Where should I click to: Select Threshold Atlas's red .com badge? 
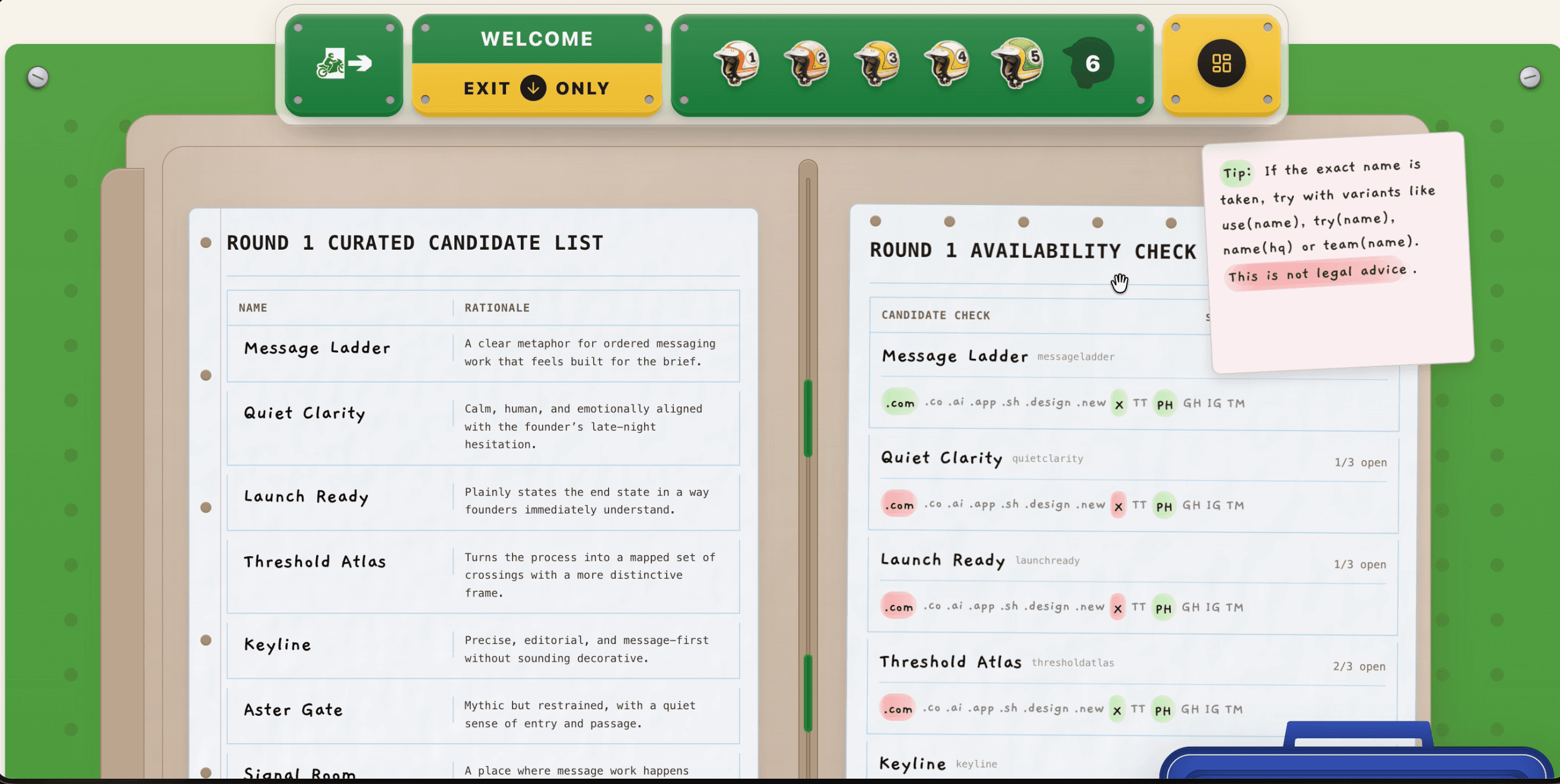(897, 709)
